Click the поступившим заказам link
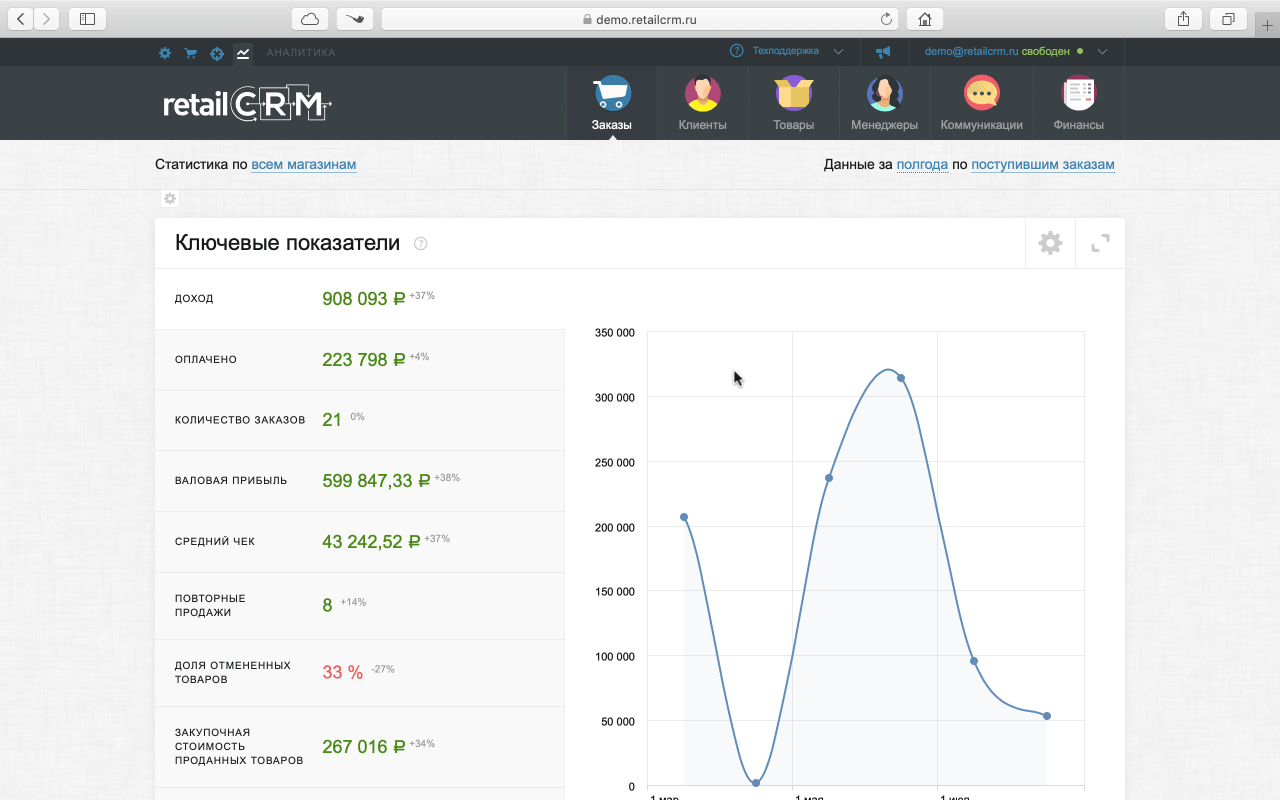 [x=1042, y=165]
